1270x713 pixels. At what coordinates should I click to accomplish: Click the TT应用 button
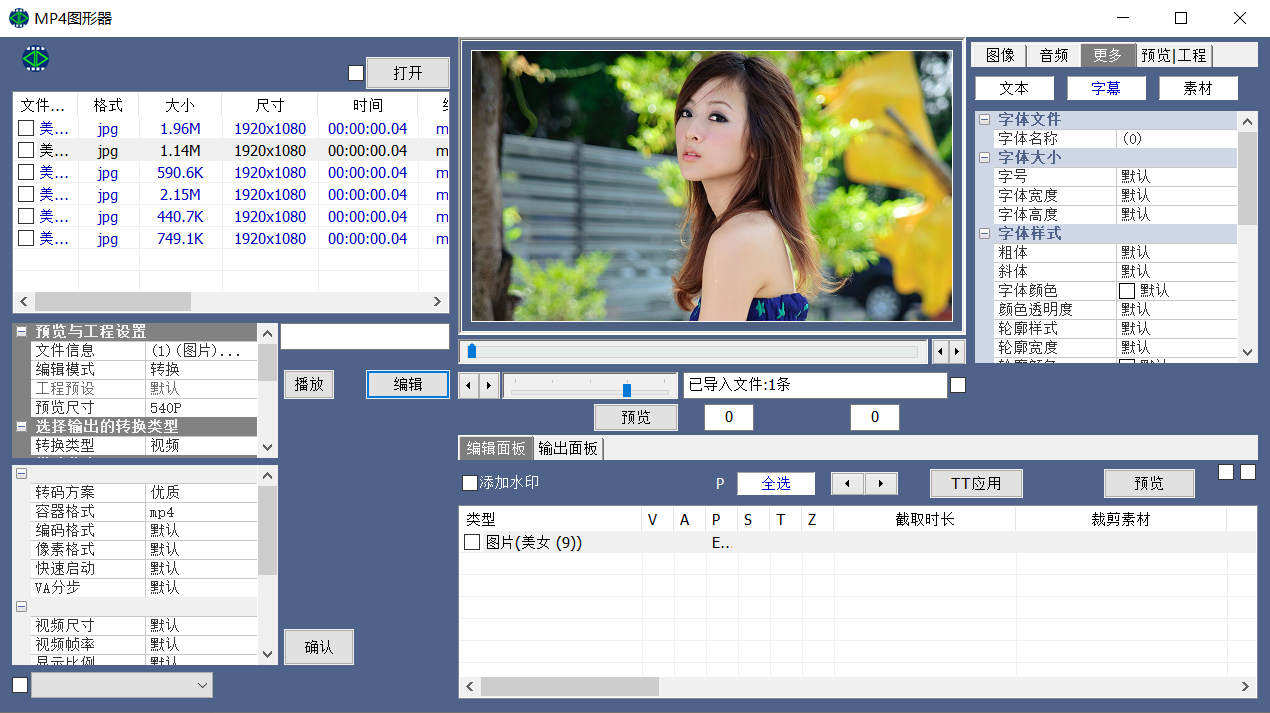point(976,484)
